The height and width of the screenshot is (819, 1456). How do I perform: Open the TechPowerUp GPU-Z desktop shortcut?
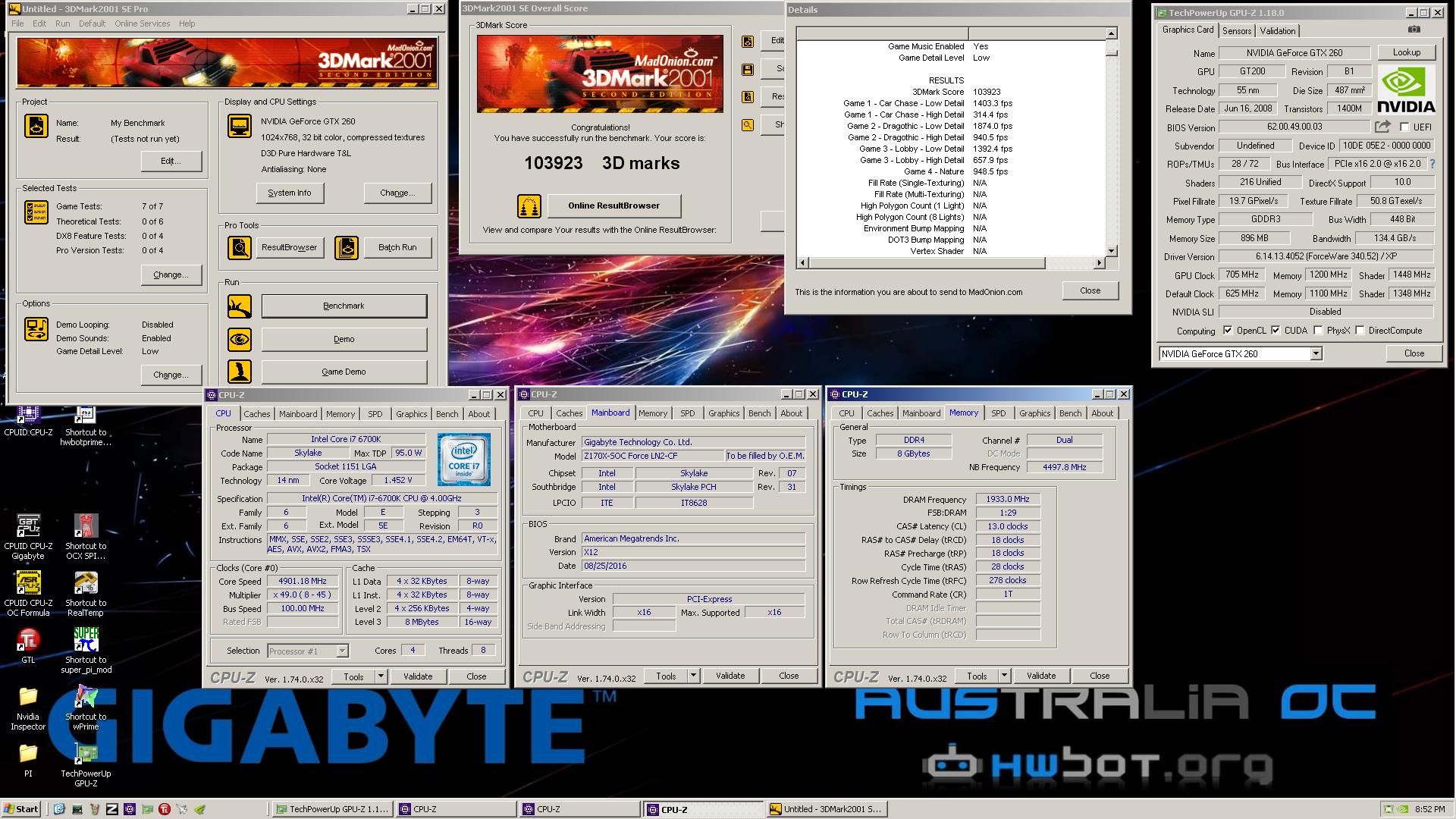pos(86,764)
